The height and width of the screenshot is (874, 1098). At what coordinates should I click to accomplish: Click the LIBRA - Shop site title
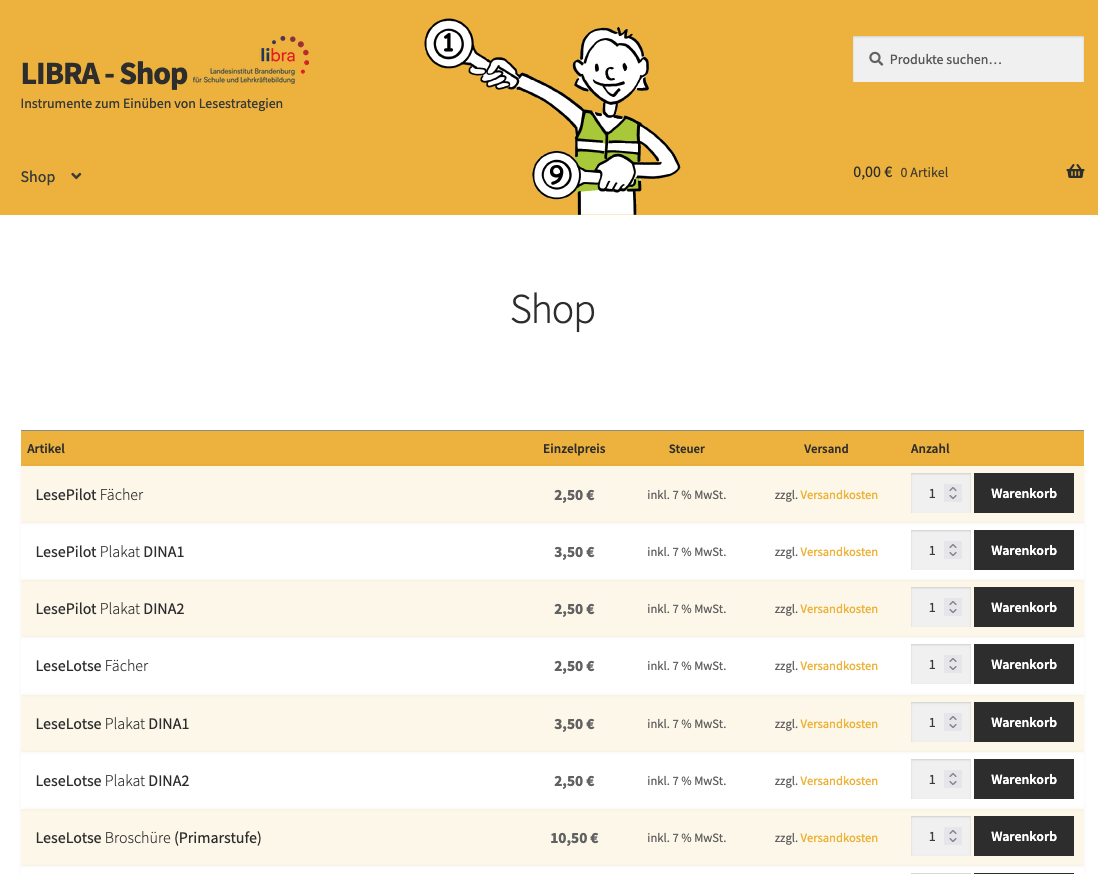pyautogui.click(x=104, y=74)
